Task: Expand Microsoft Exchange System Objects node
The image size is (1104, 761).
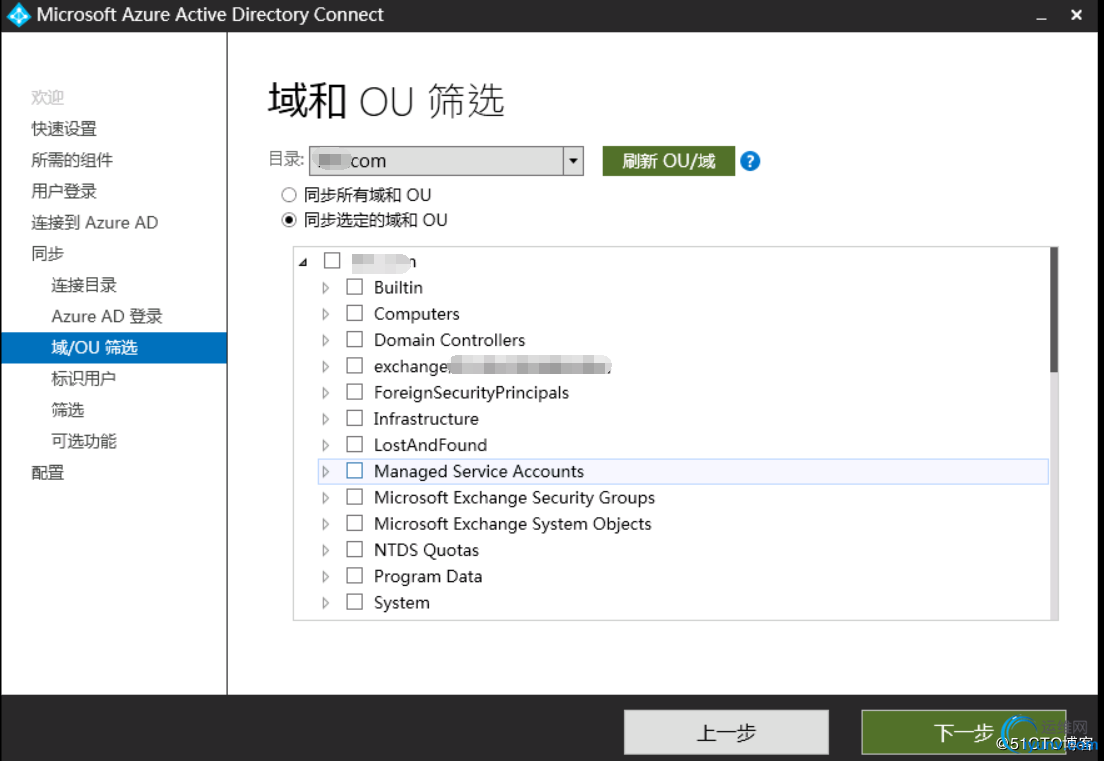Action: pos(325,524)
